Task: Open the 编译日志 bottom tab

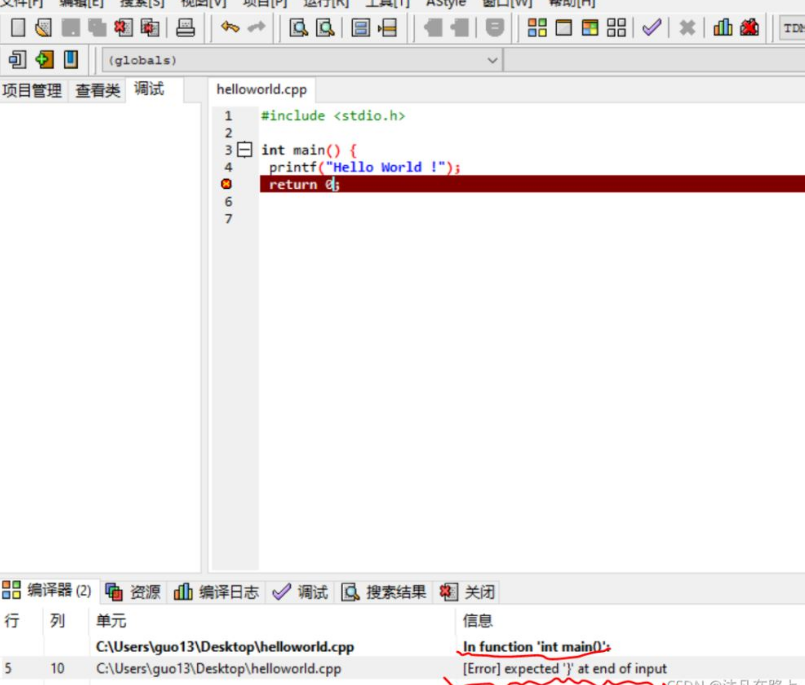Action: point(216,592)
